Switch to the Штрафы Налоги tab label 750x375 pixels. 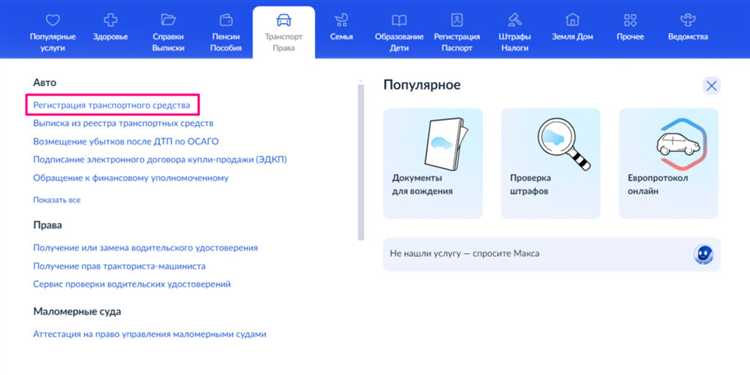pos(514,42)
